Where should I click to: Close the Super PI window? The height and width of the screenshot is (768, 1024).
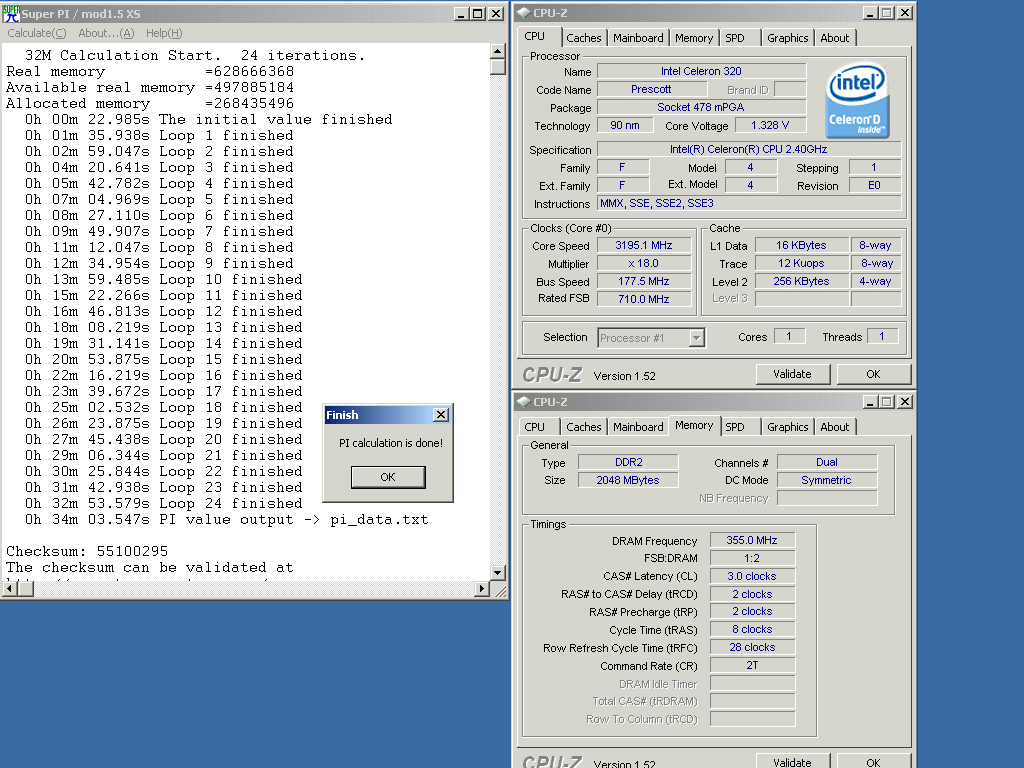coord(496,14)
